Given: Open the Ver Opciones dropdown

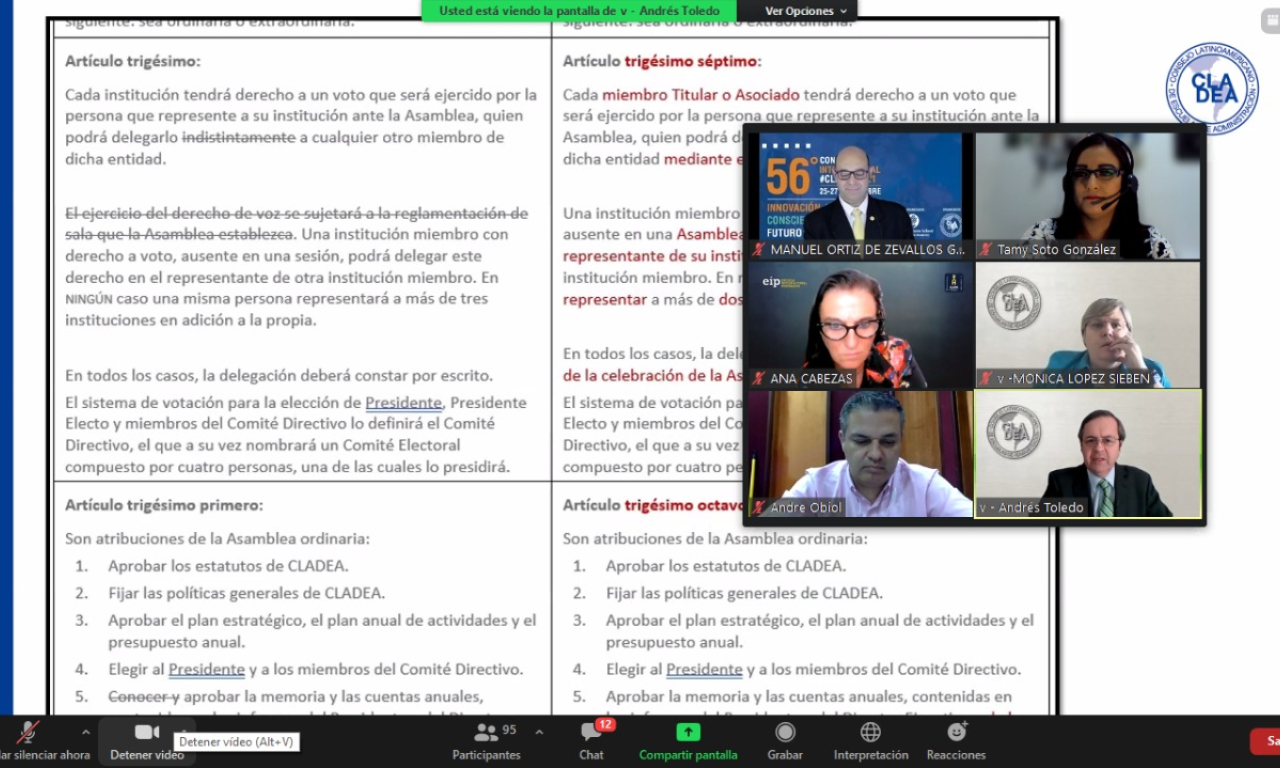Looking at the screenshot, I should click(x=806, y=11).
